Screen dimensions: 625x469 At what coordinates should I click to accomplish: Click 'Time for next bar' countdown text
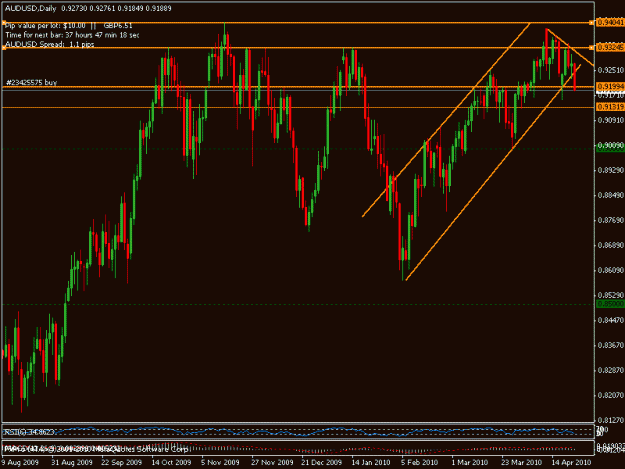pos(72,35)
